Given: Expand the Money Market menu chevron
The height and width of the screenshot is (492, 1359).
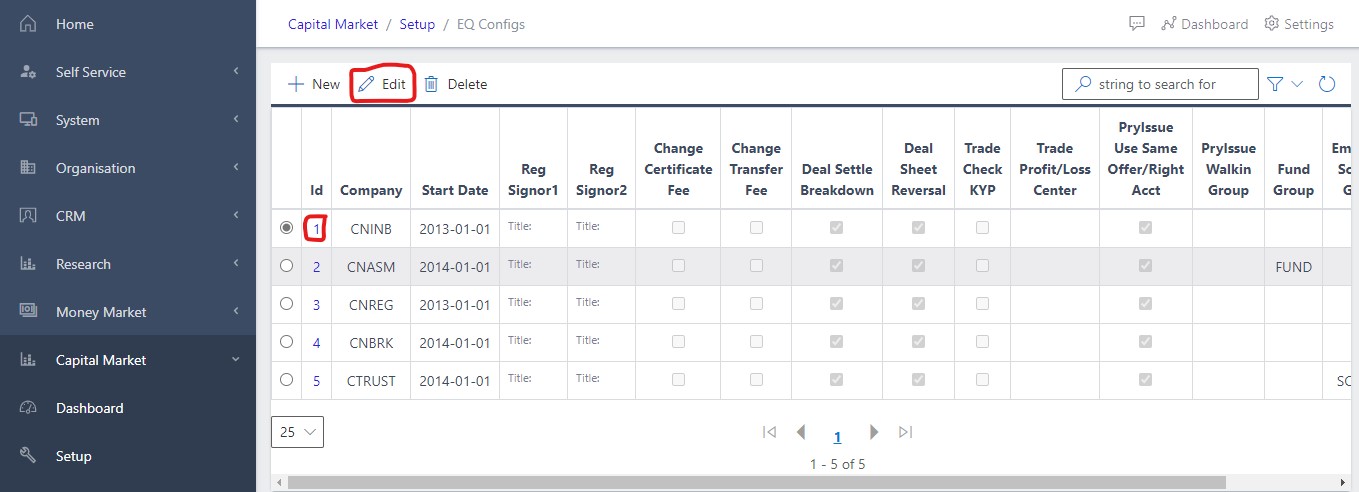Looking at the screenshot, I should 236,312.
